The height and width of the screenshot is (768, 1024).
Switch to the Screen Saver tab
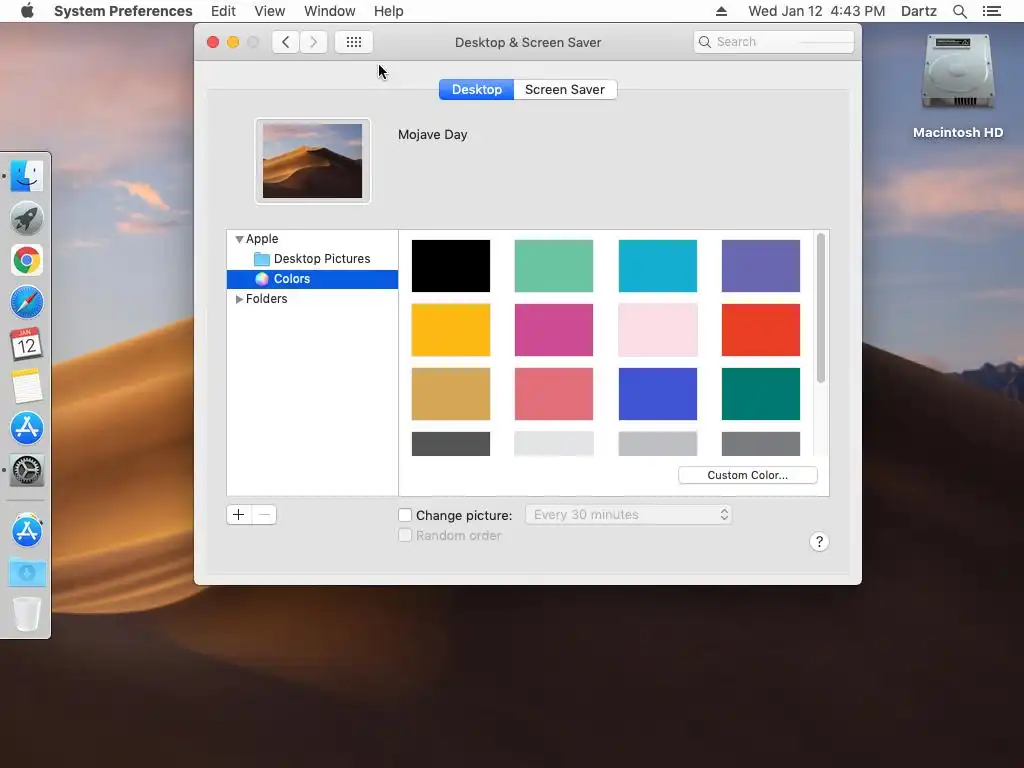click(x=565, y=89)
